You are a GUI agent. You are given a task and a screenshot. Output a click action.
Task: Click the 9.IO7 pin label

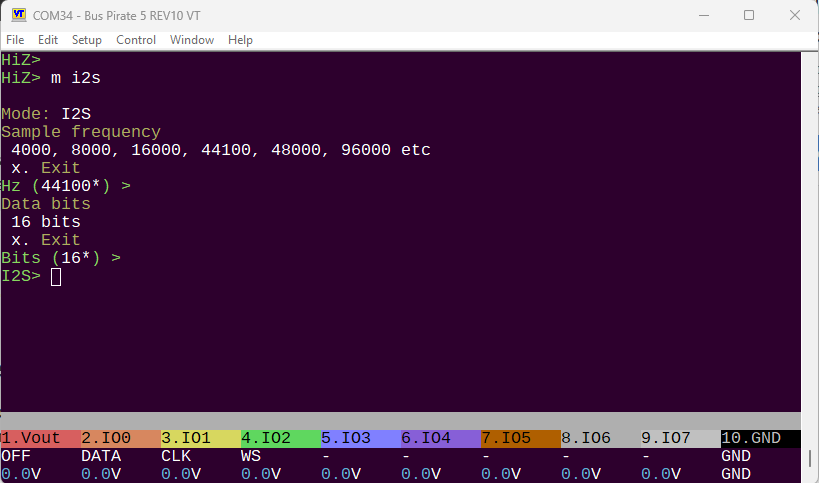(681, 438)
